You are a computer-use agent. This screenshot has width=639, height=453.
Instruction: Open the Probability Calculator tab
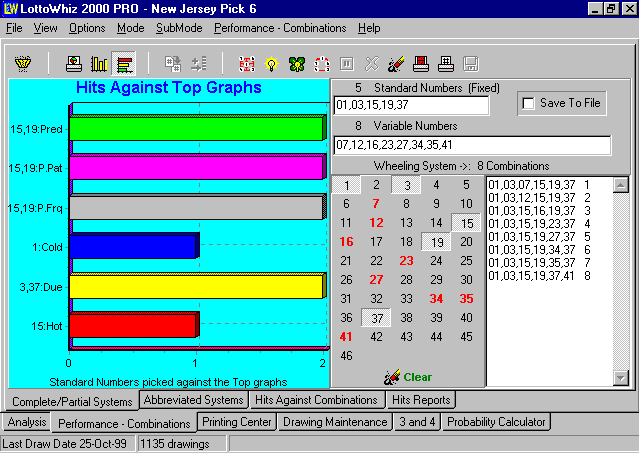click(496, 422)
